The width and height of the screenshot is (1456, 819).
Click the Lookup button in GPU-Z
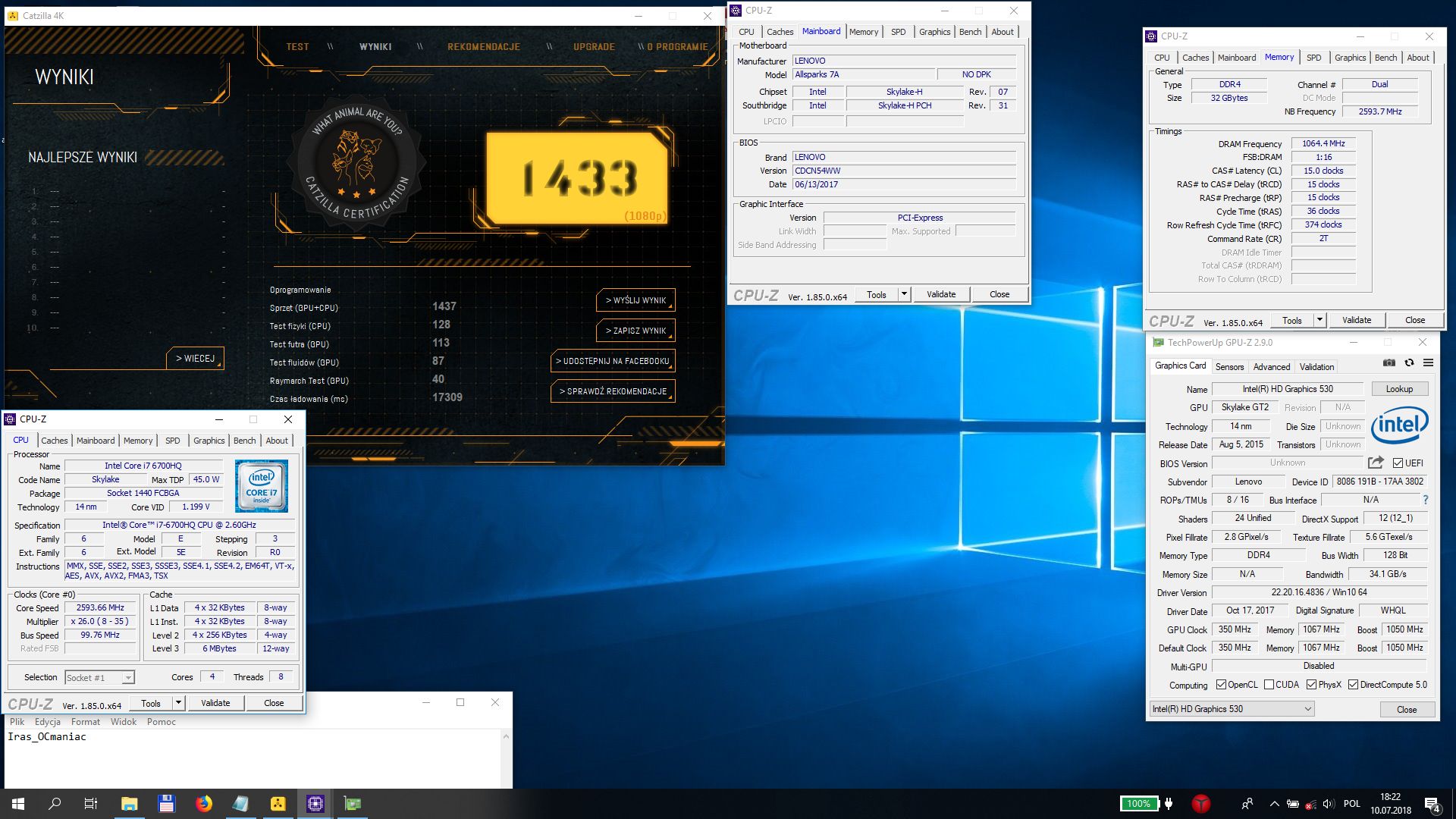click(x=1399, y=389)
